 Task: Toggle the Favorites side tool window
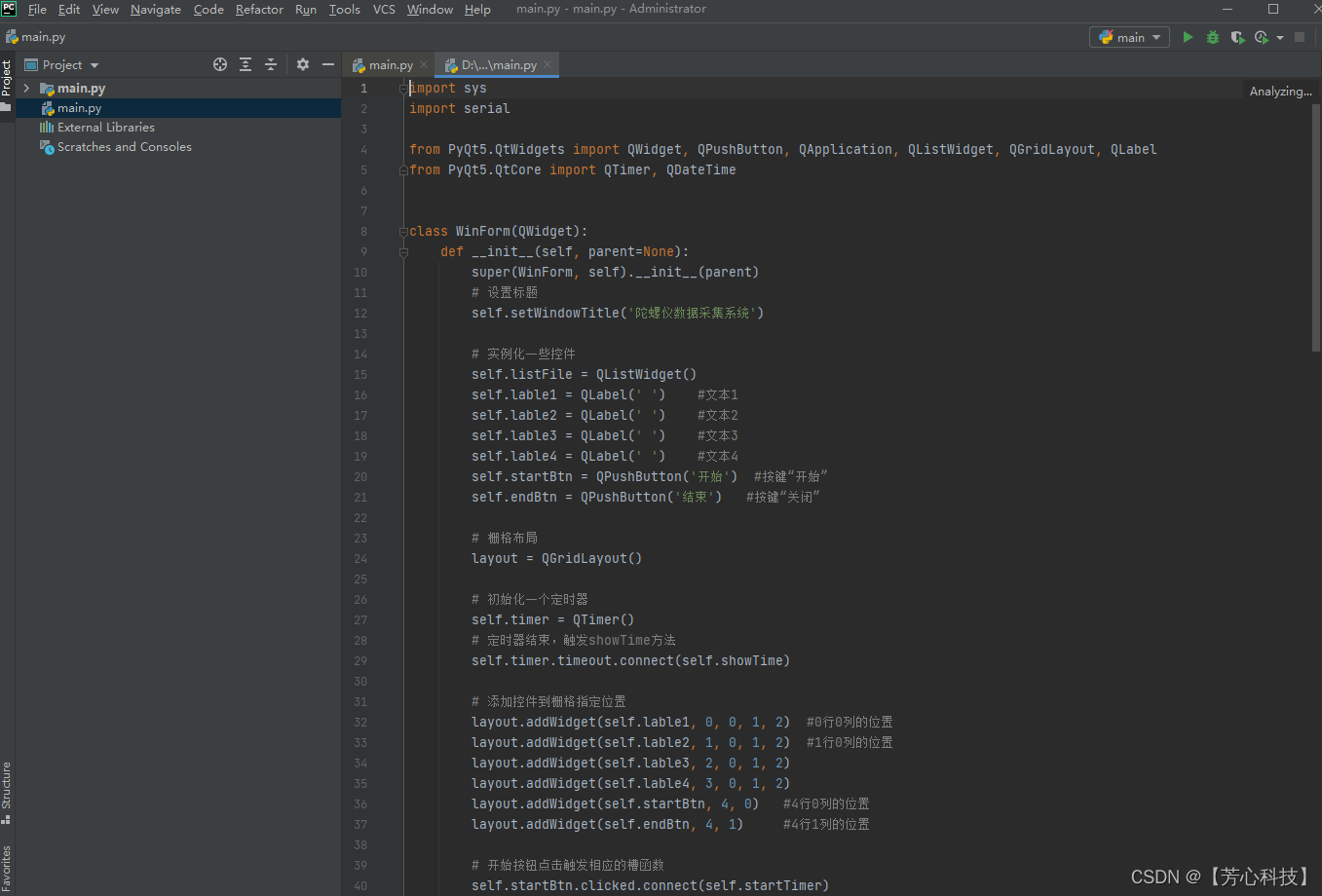tap(7, 869)
